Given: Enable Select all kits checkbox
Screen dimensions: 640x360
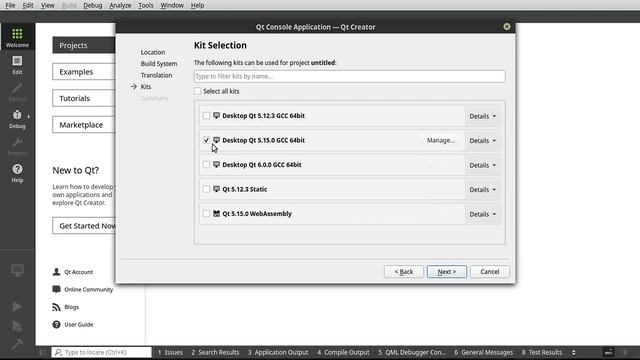Looking at the screenshot, I should 198,91.
